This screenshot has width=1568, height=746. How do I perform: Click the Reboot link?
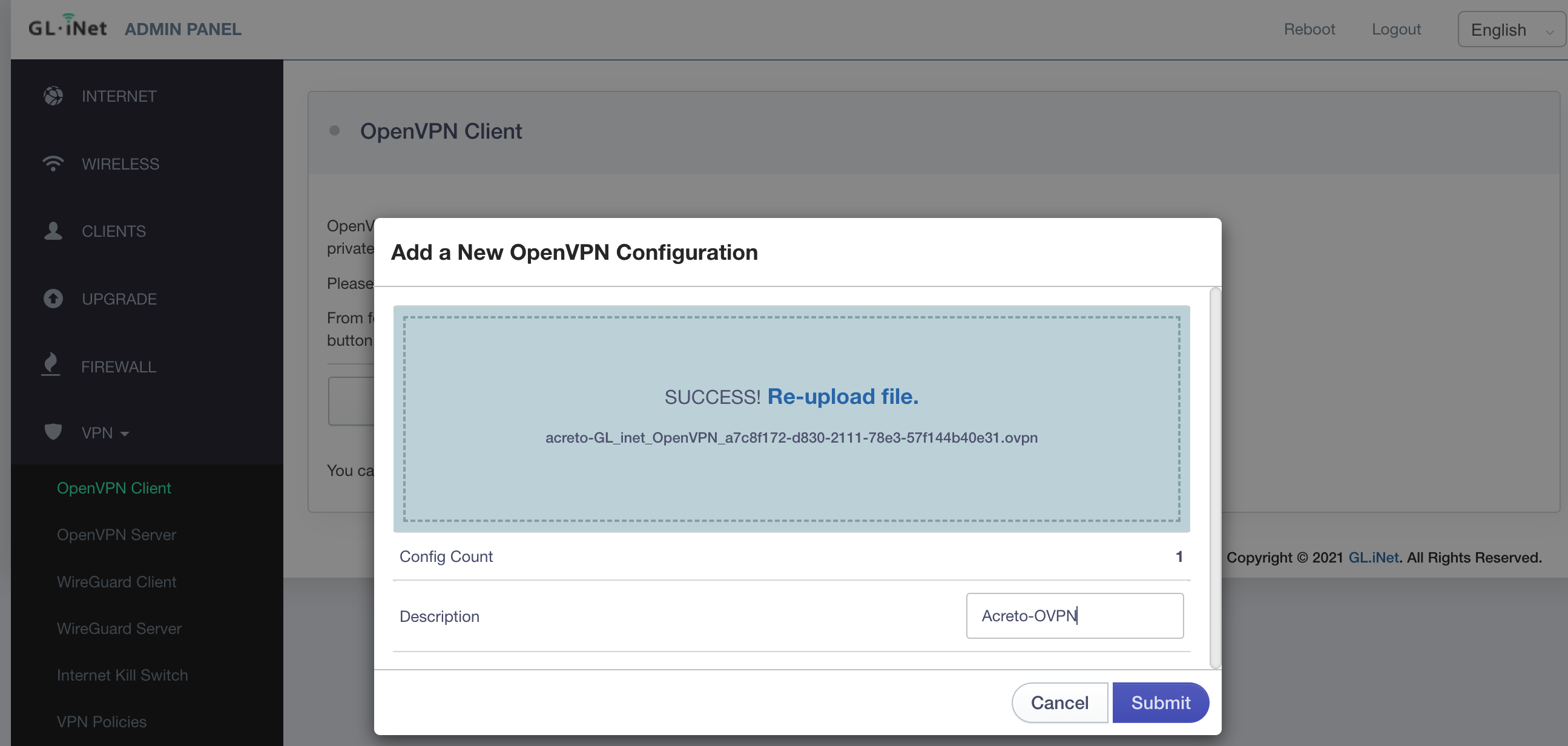(x=1309, y=28)
